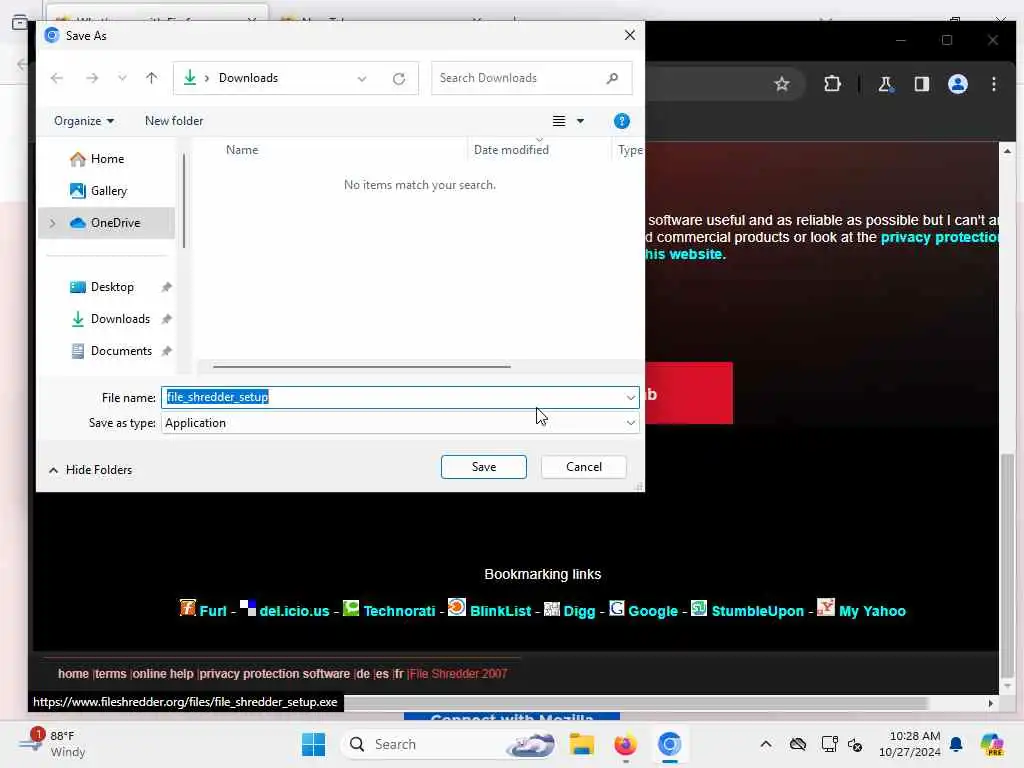Viewport: 1024px width, 768px height.
Task: Sort by Date modified column
Action: [x=511, y=150]
